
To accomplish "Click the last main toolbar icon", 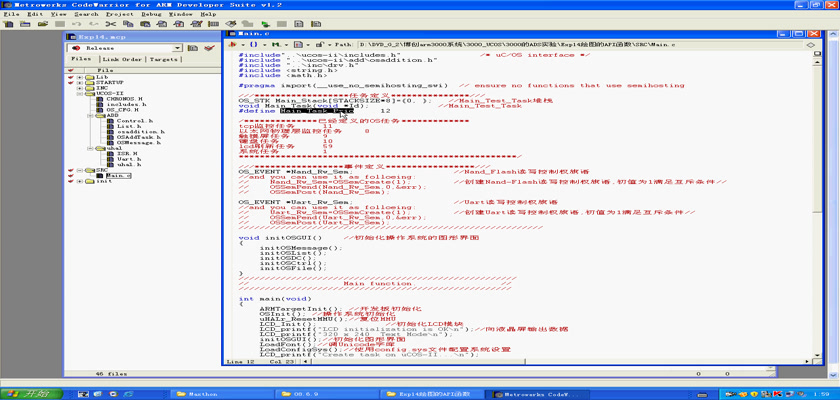I will click(316, 24).
